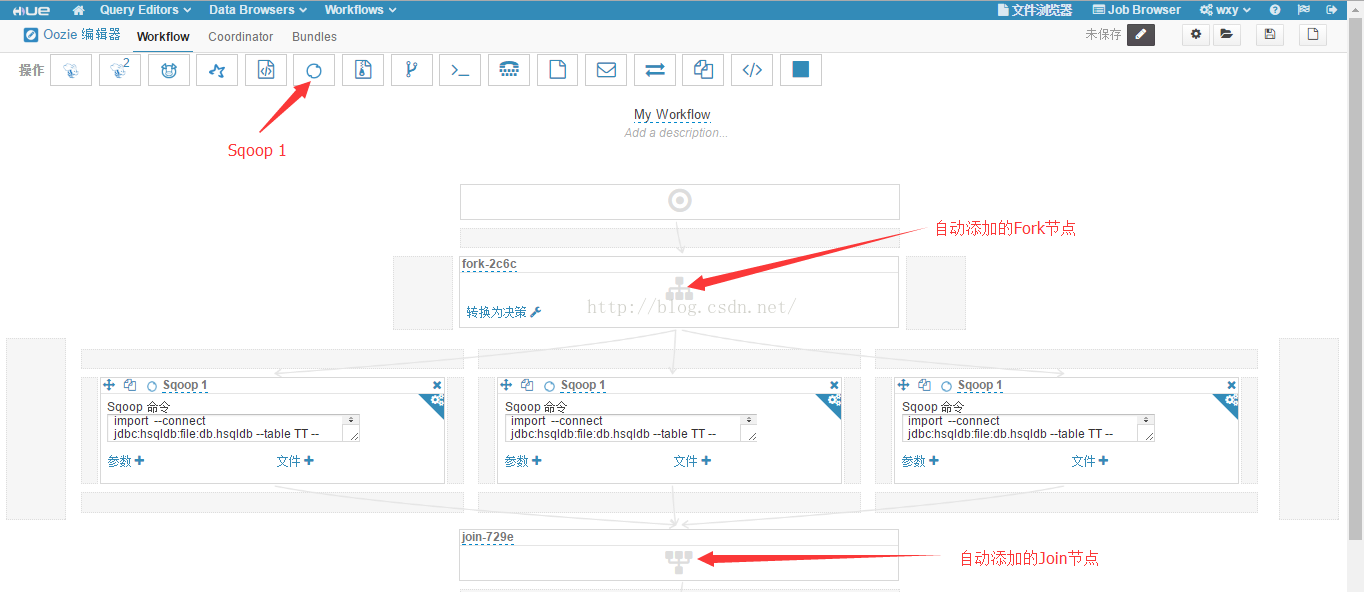Expand the Query Editors menu
Image resolution: width=1364 pixels, height=592 pixels.
[146, 10]
